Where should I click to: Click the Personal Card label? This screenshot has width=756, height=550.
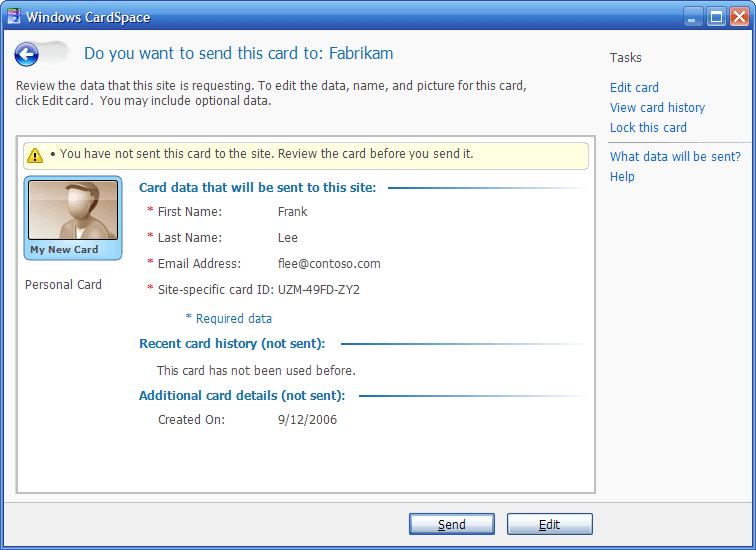(63, 285)
